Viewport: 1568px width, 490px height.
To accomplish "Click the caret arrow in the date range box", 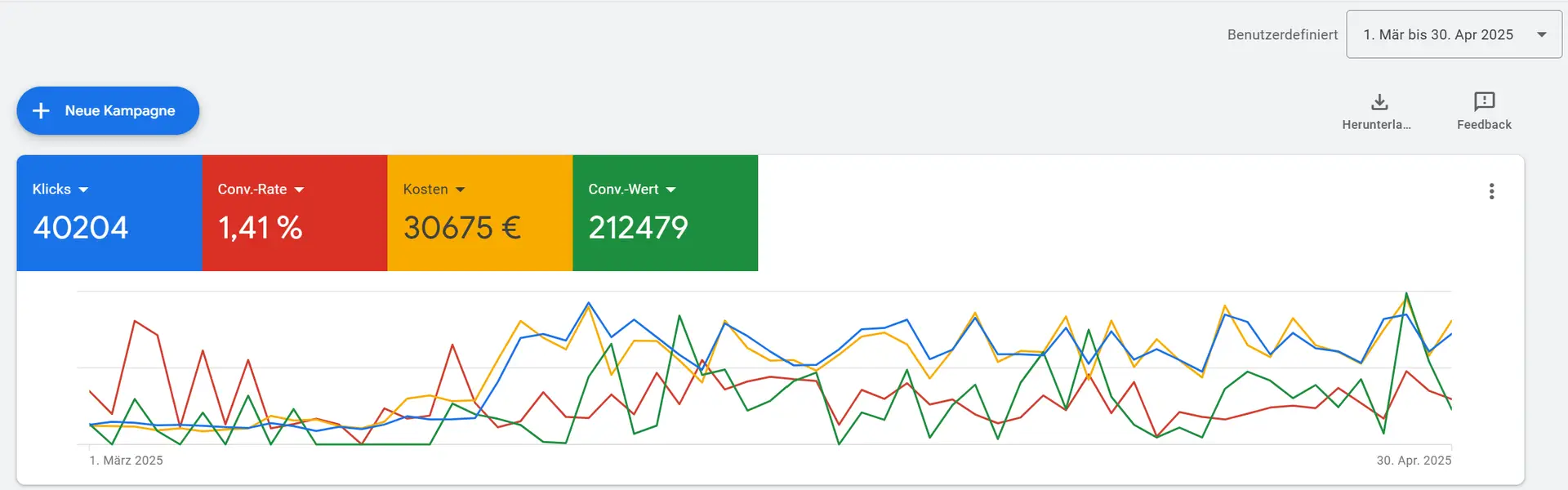I will (1542, 34).
